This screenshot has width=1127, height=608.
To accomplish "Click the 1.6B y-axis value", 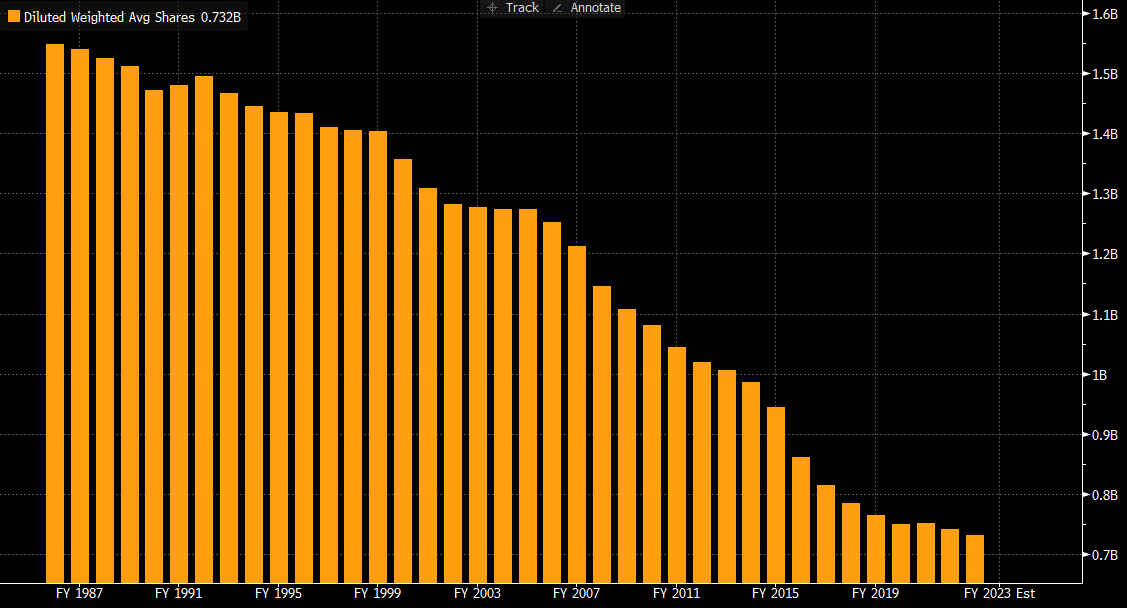I will (1105, 14).
